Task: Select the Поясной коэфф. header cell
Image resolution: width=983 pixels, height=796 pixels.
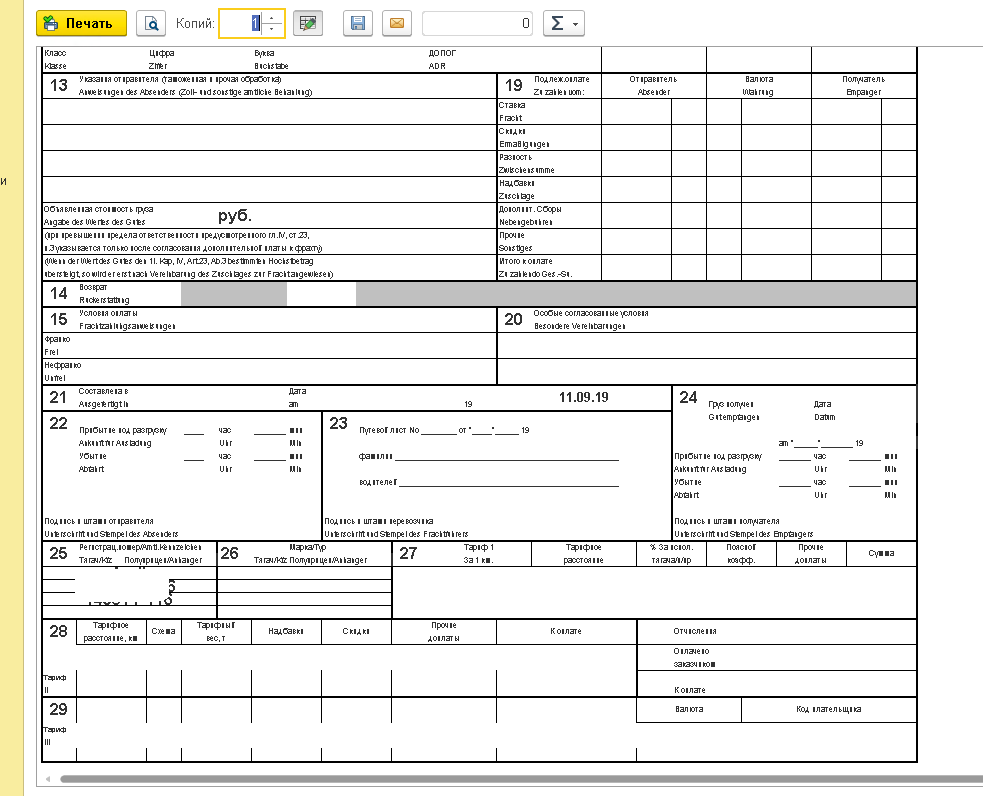Action: pos(741,553)
